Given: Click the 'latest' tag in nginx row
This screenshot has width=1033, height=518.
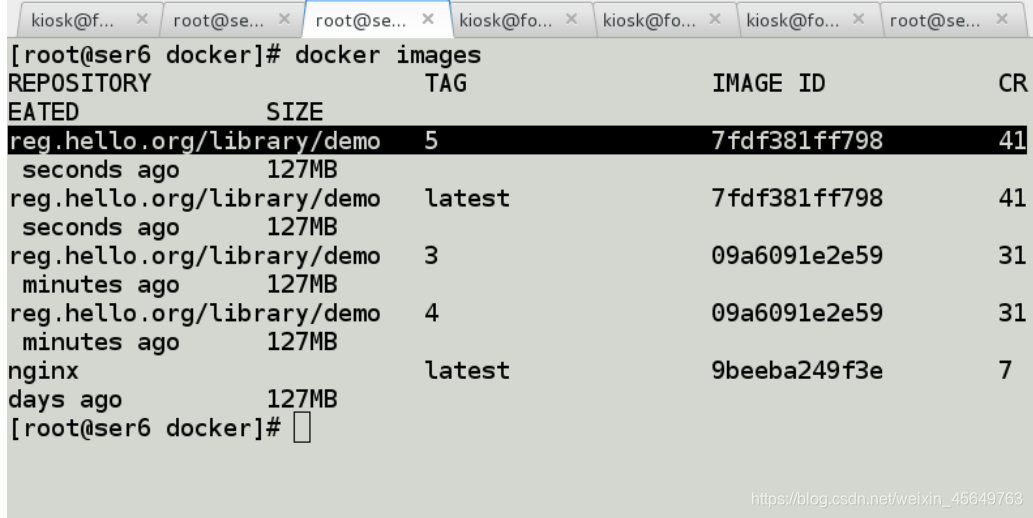Looking at the screenshot, I should point(467,370).
